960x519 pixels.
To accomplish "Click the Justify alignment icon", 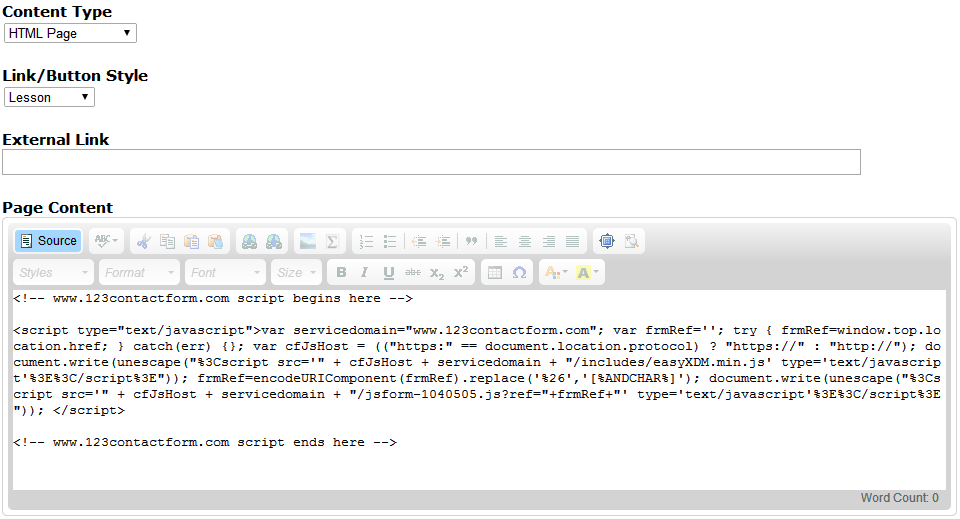I will click(572, 241).
